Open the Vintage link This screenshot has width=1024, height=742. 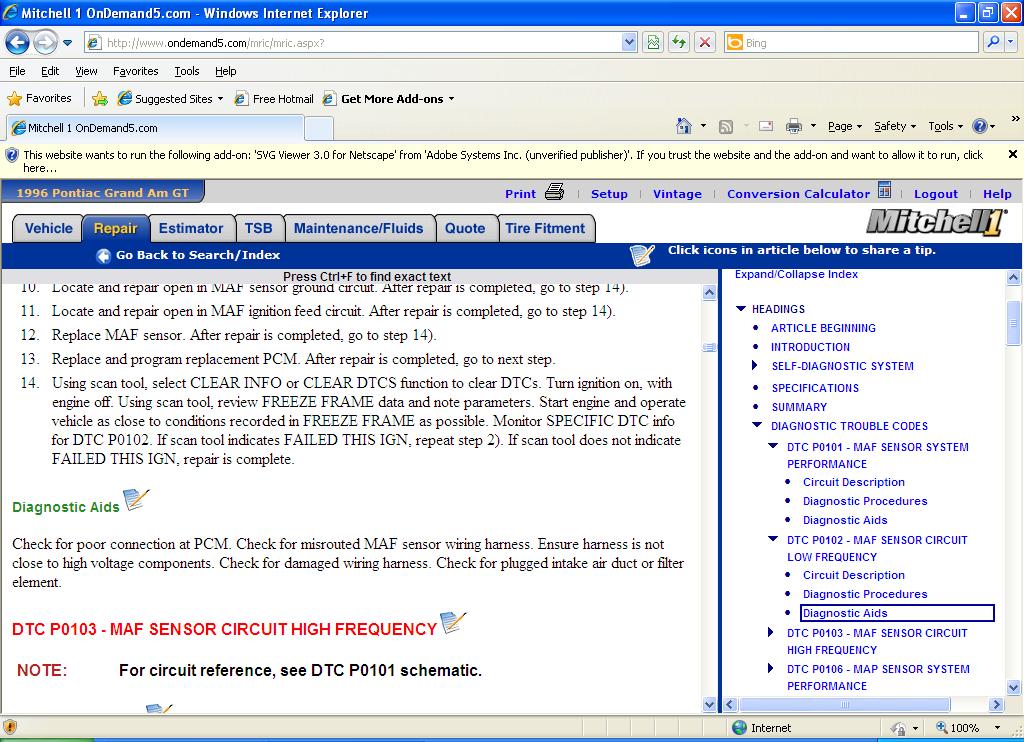pos(677,194)
